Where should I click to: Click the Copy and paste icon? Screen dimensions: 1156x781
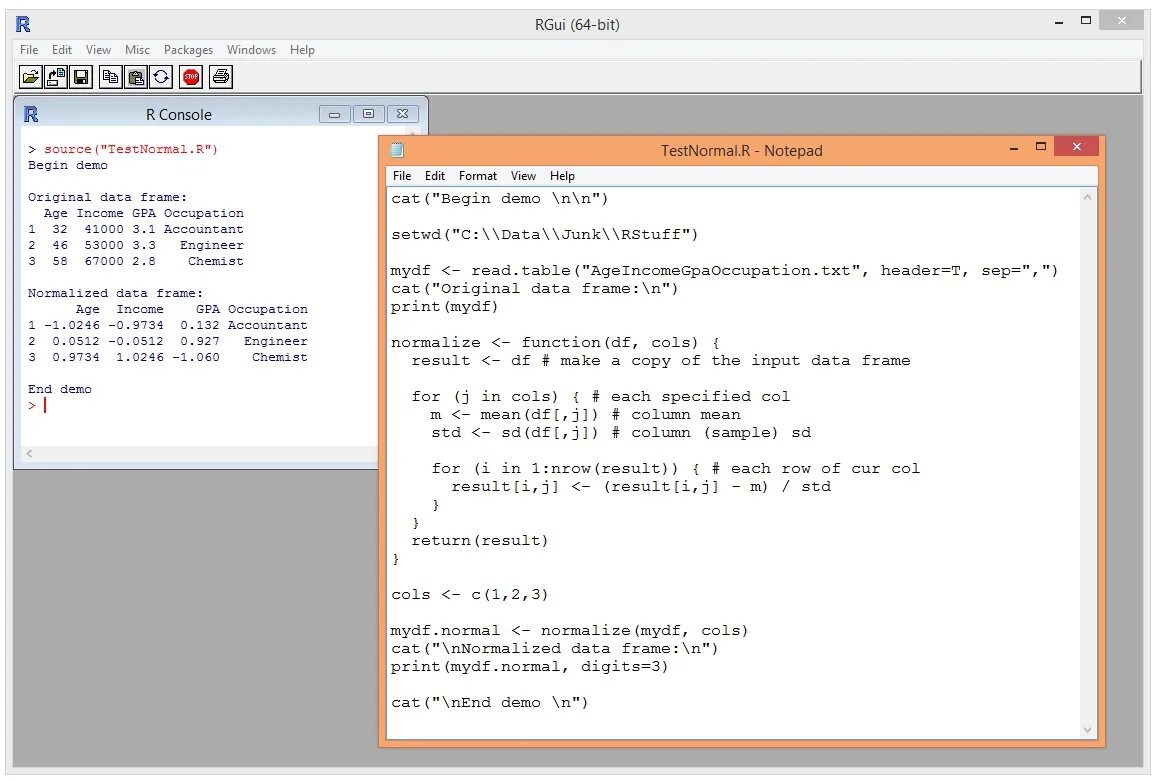coord(161,77)
